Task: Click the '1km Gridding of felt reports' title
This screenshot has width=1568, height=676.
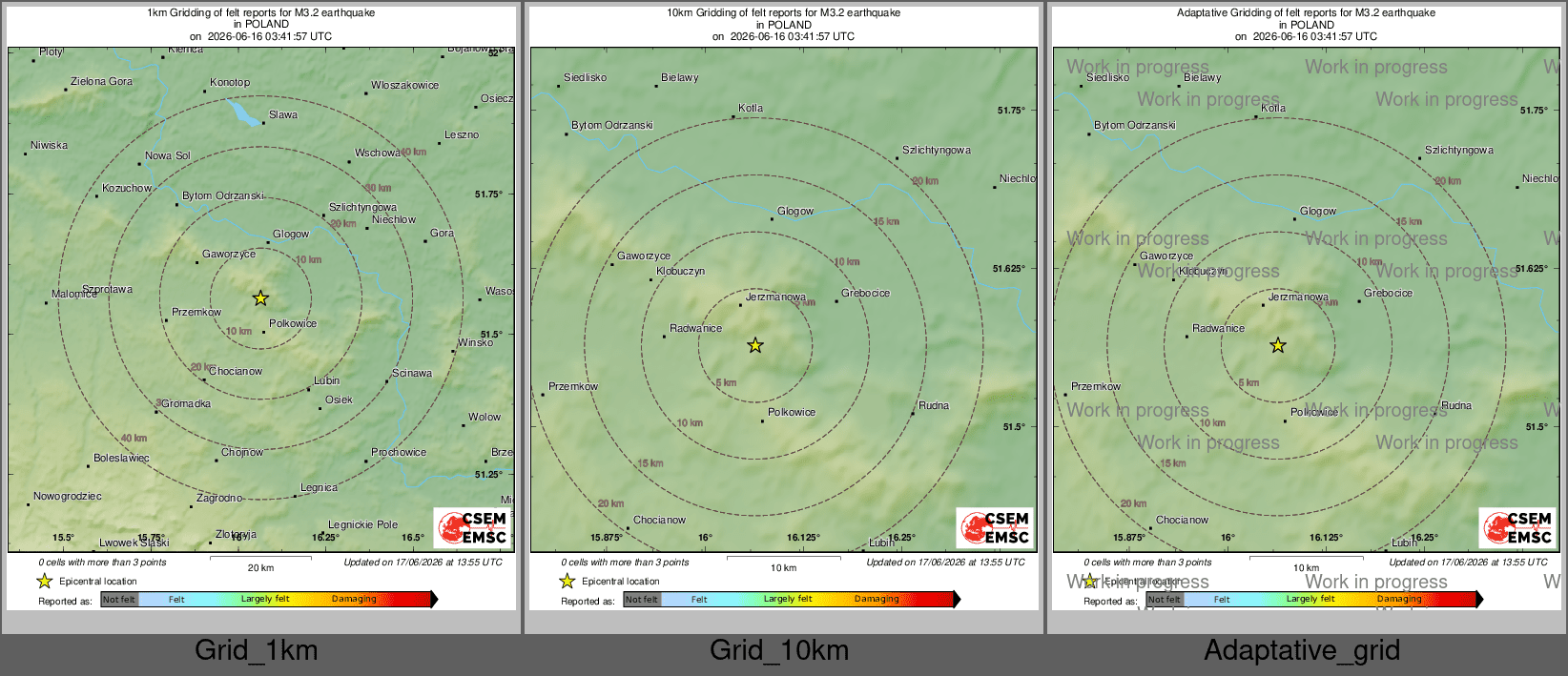Action: point(261,13)
